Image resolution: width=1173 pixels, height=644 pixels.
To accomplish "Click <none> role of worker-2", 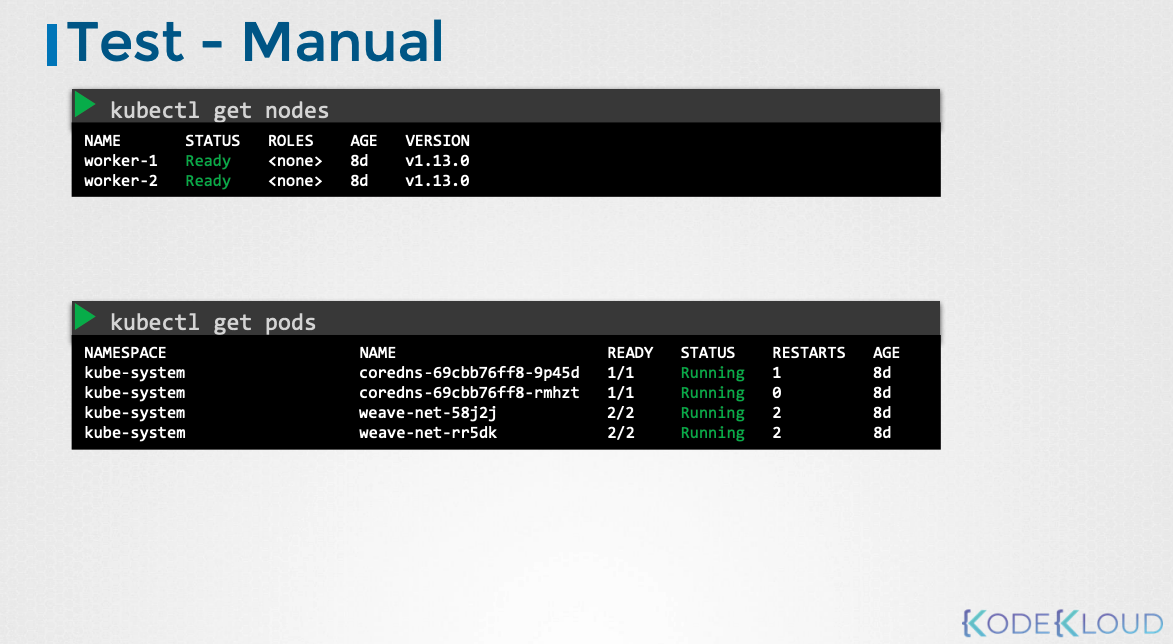I will 295,181.
